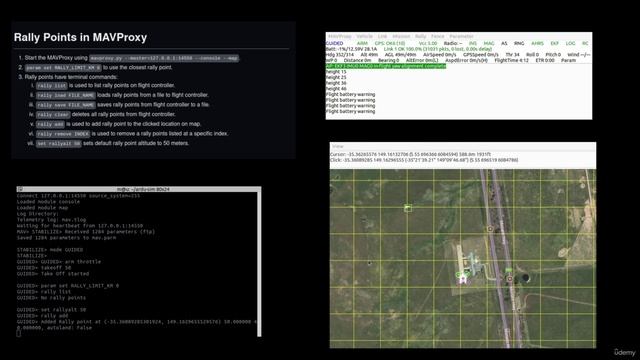640x360 pixels.
Task: Click the Hdg 352/314 readout
Action: (340, 55)
